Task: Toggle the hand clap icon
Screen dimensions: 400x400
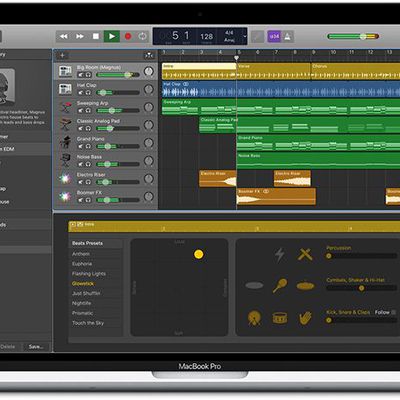Action: pos(305,318)
